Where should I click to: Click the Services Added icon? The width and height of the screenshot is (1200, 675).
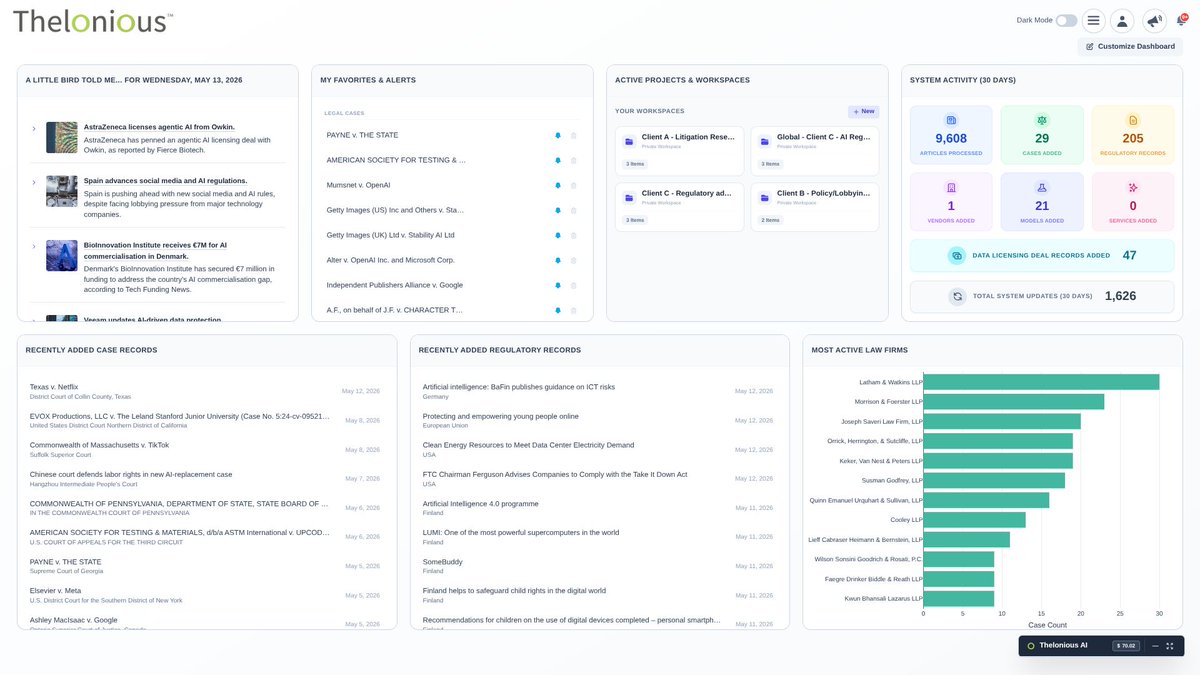[x=1133, y=187]
